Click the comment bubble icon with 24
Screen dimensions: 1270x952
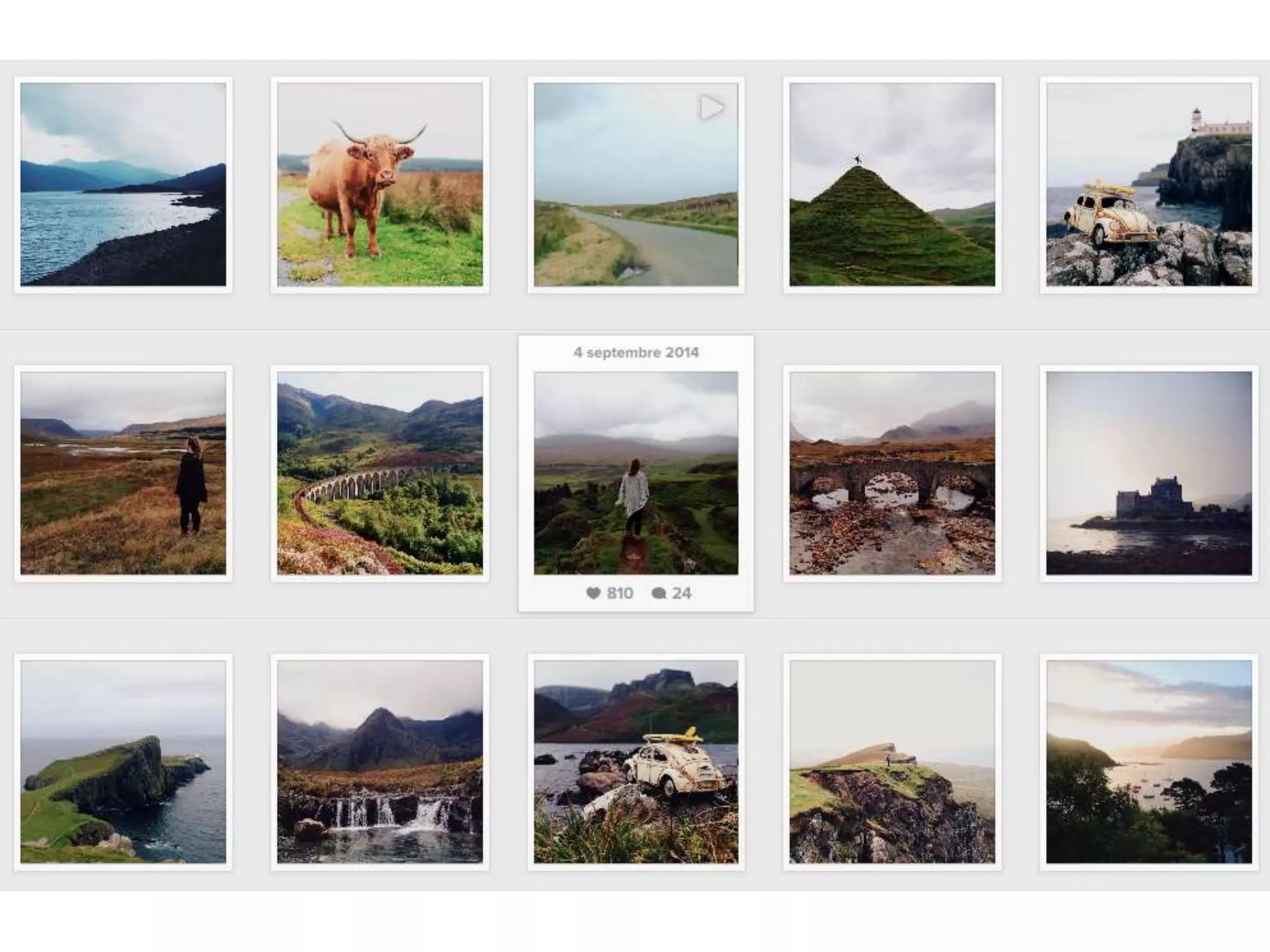(x=659, y=593)
